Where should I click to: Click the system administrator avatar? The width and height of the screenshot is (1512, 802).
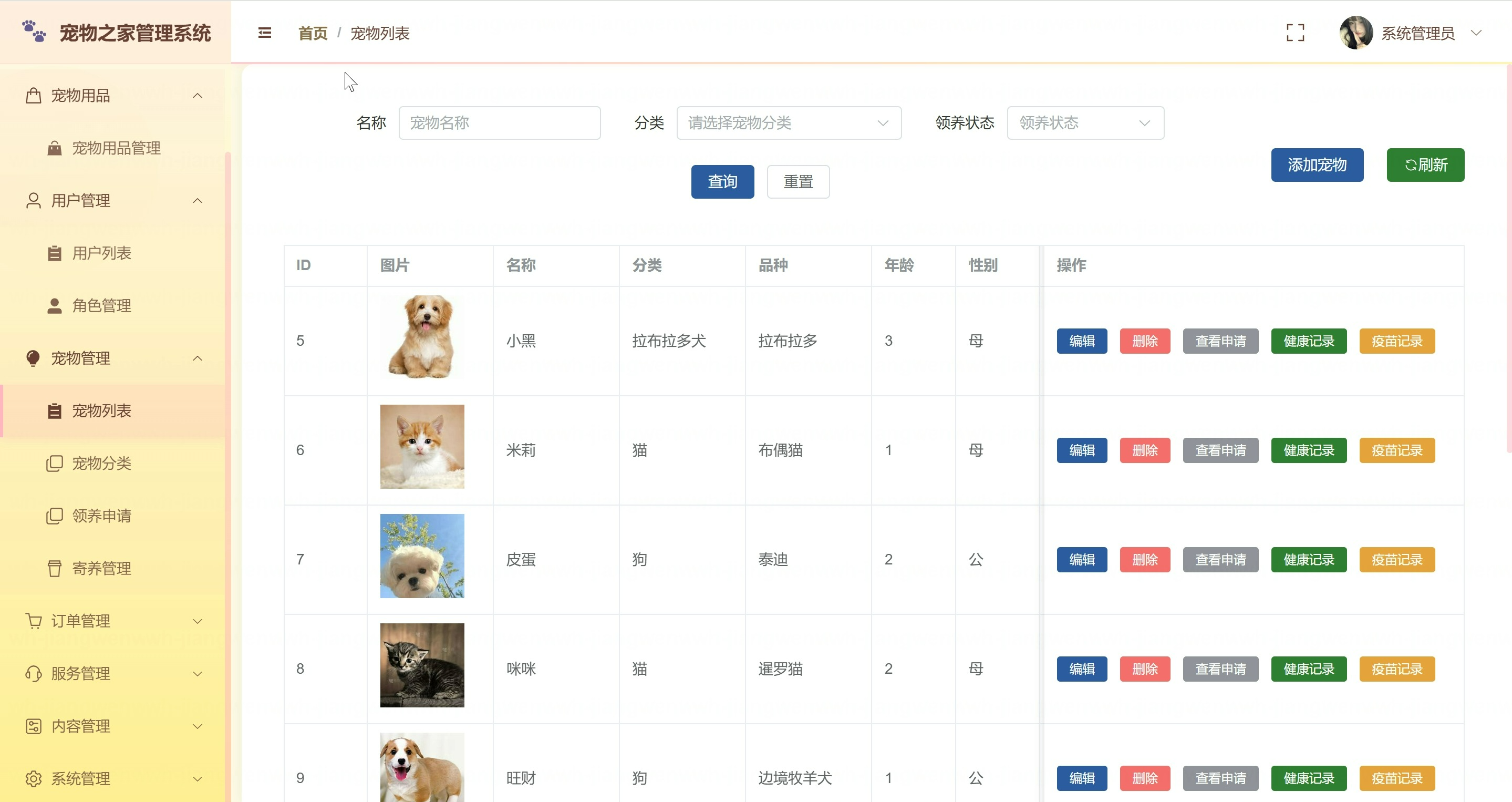pos(1355,33)
